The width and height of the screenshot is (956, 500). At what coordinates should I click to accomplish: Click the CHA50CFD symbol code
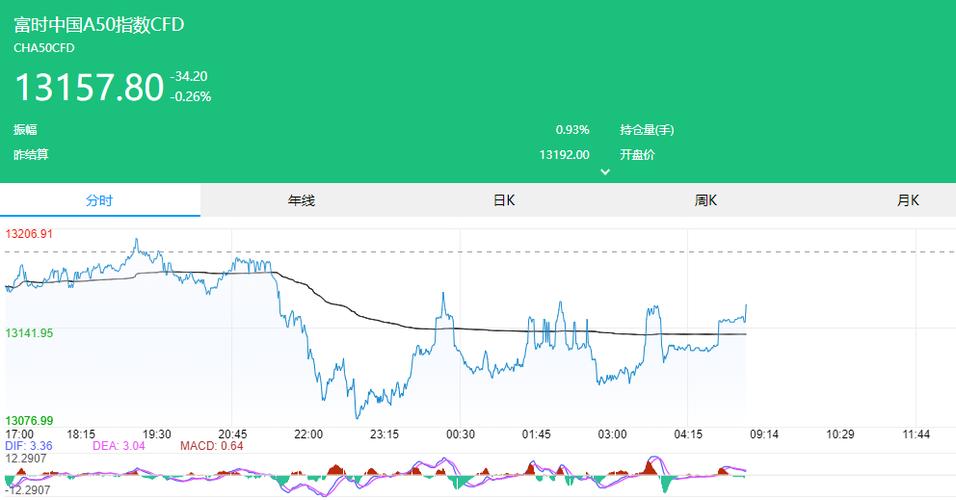tap(44, 48)
